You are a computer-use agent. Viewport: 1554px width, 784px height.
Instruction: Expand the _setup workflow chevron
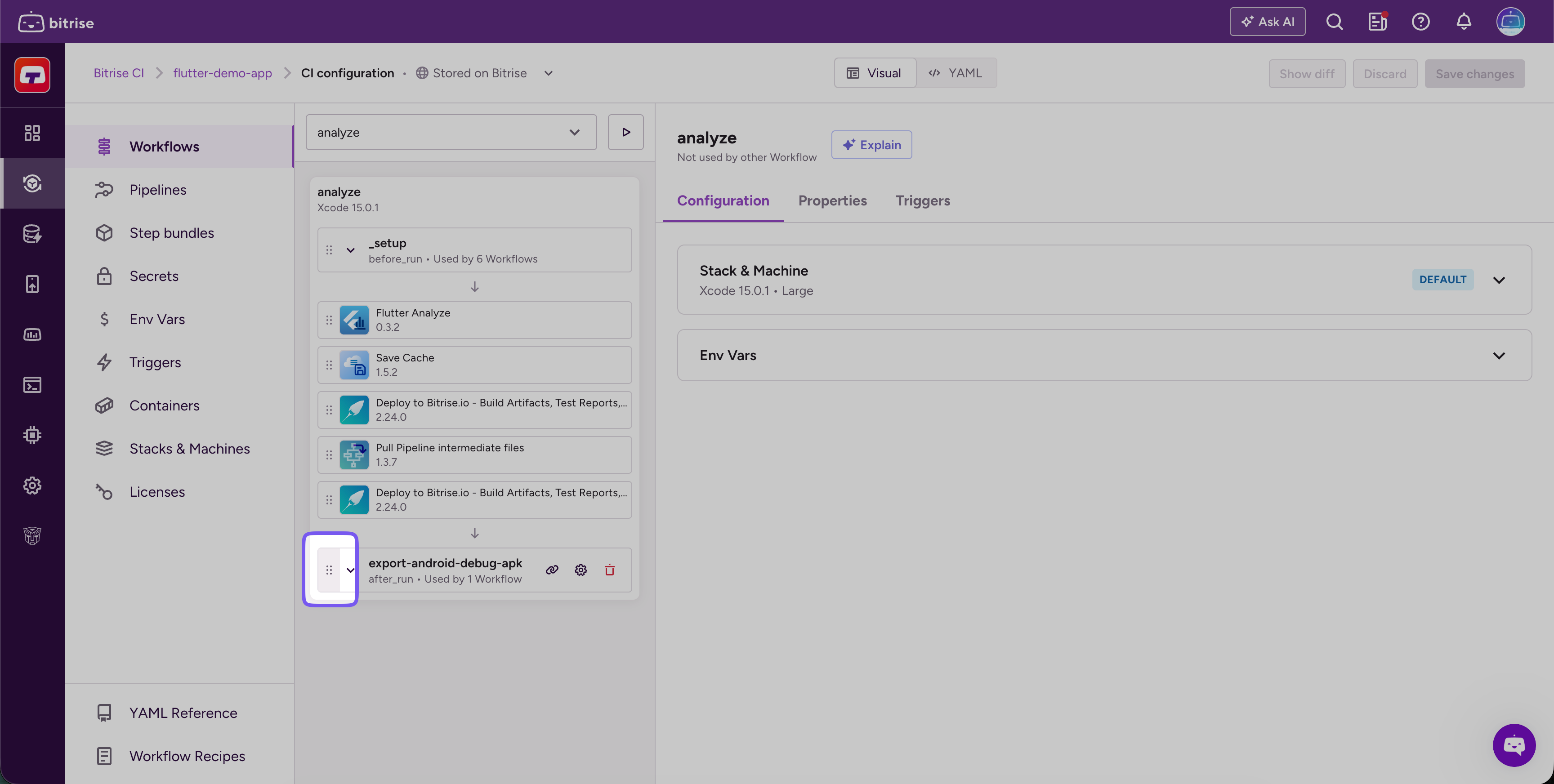pos(350,249)
